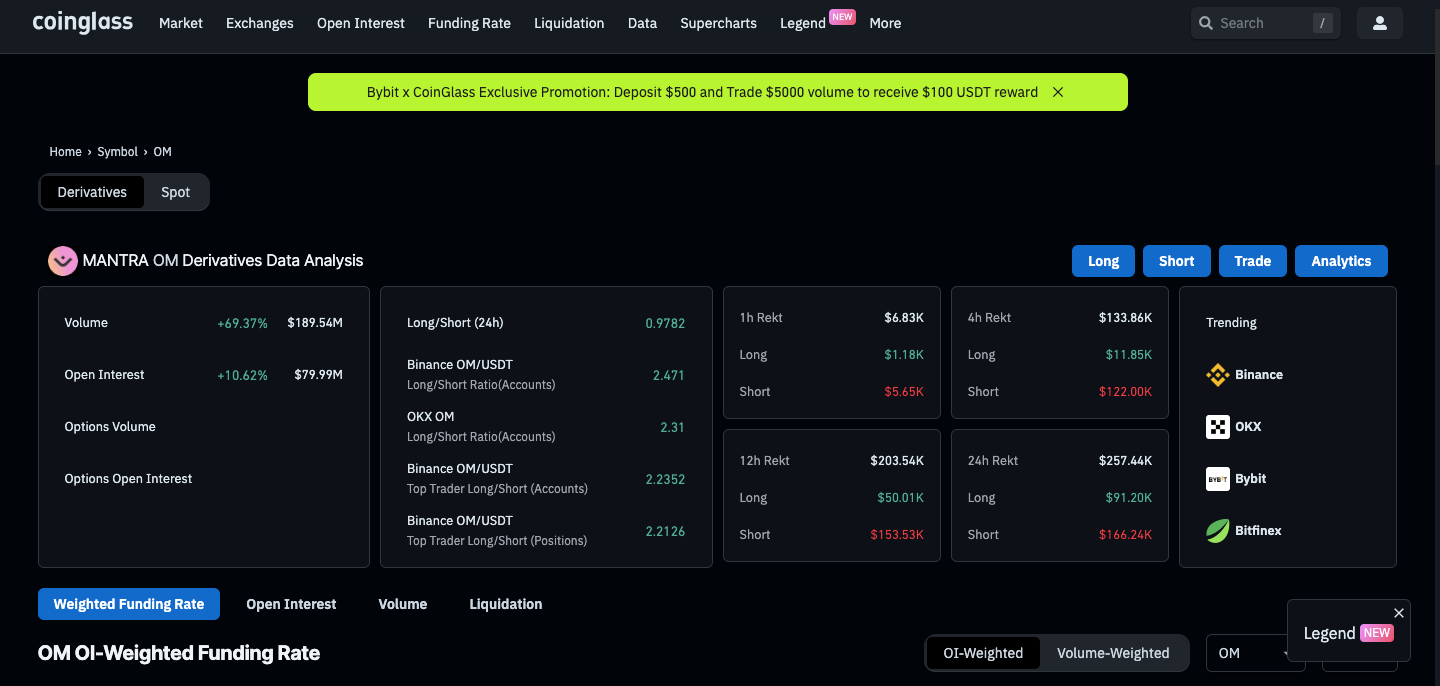Switch to Spot view
This screenshot has width=1440, height=686.
point(175,192)
